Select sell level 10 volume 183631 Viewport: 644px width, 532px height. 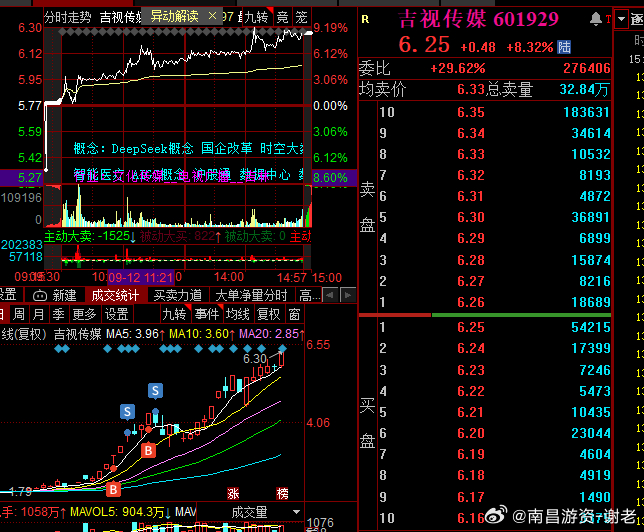point(586,112)
